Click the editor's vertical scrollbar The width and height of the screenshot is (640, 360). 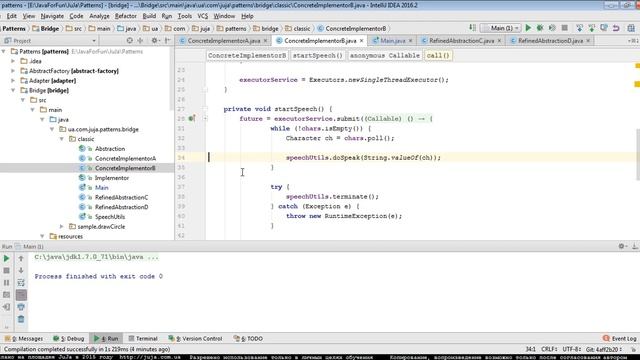tap(638, 154)
